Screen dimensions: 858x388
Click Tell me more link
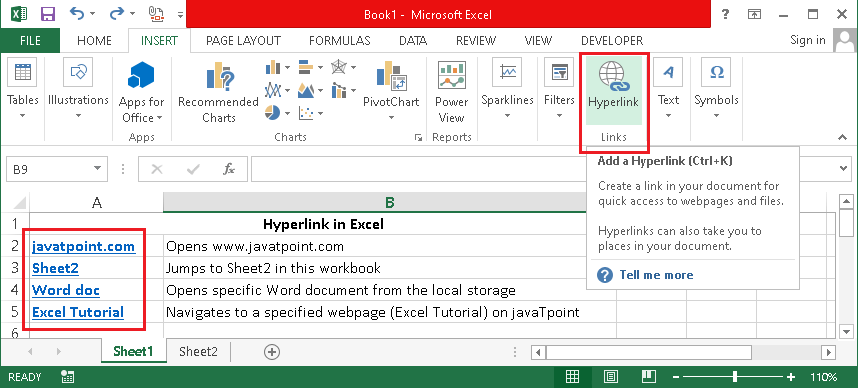click(x=656, y=275)
